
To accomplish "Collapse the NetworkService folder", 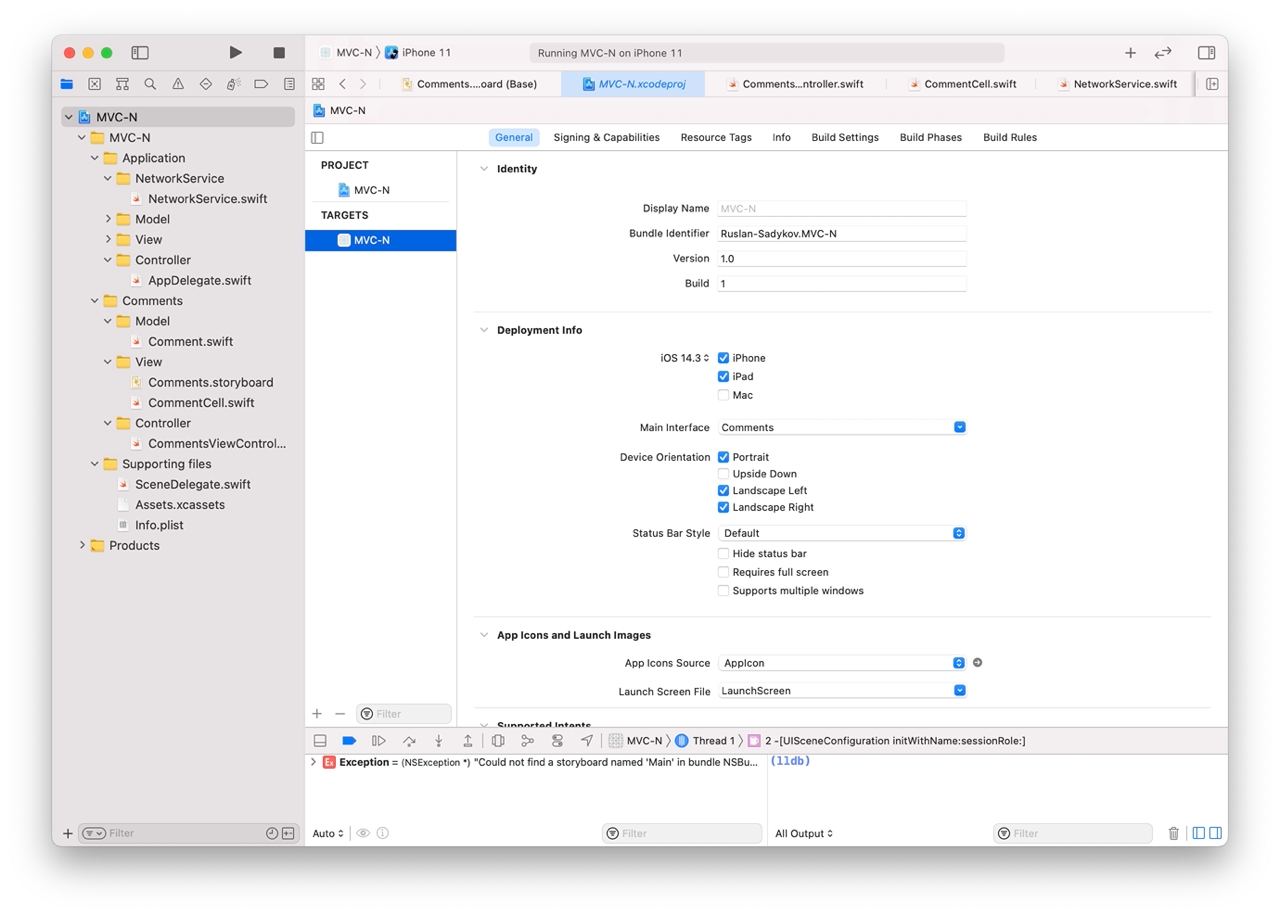I will pyautogui.click(x=108, y=178).
